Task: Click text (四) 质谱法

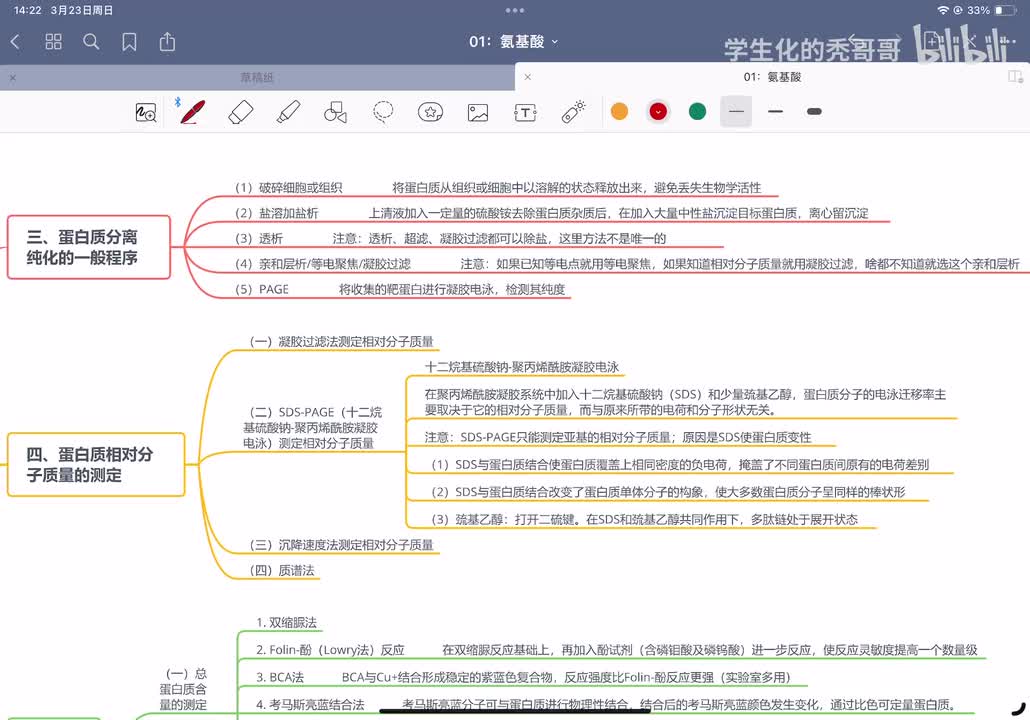Action: (282, 570)
